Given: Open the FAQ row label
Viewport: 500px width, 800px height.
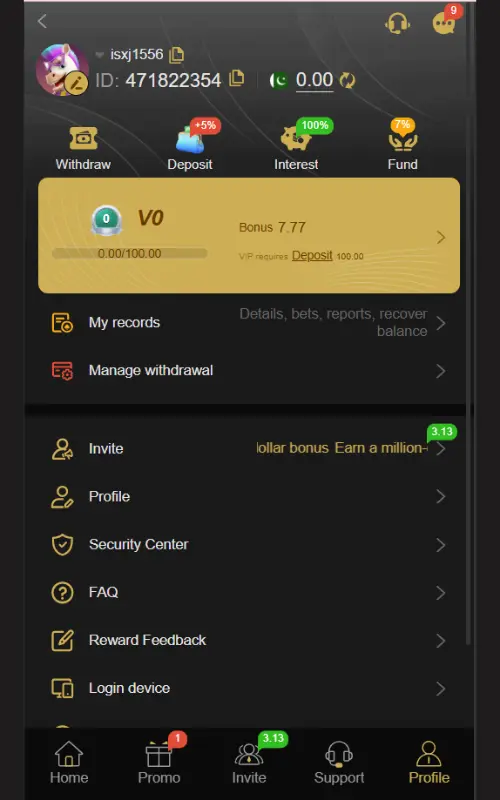Looking at the screenshot, I should pos(104,592).
